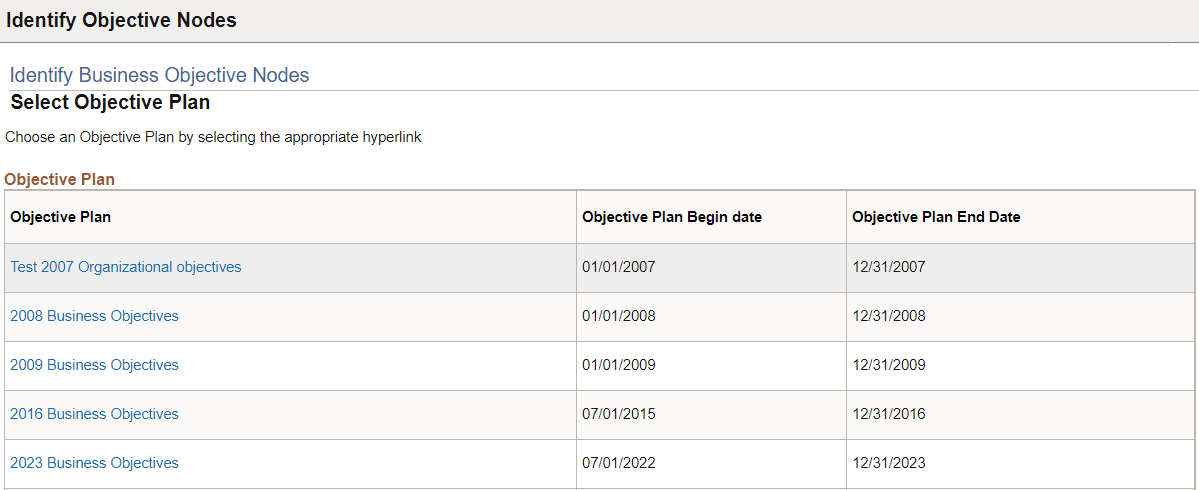Click begin date cell 01/01/2008
The image size is (1199, 490).
coord(619,316)
